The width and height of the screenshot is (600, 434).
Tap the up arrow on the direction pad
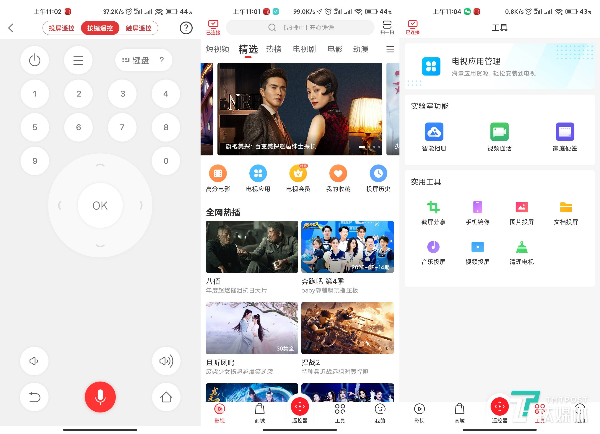[x=100, y=165]
